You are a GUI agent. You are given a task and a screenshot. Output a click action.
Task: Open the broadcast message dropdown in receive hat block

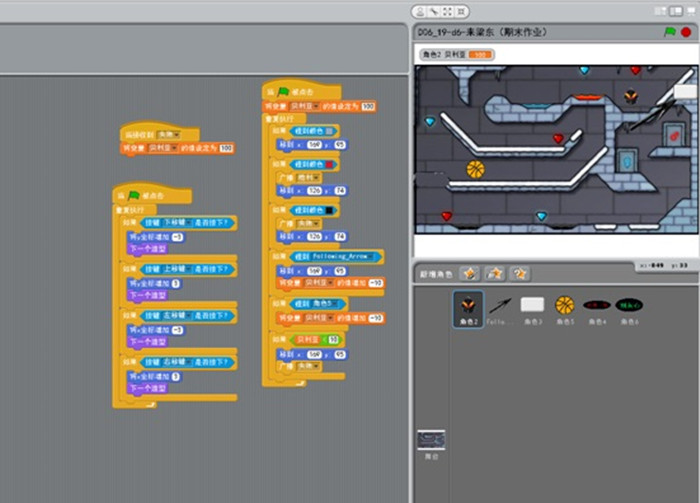tap(175, 134)
